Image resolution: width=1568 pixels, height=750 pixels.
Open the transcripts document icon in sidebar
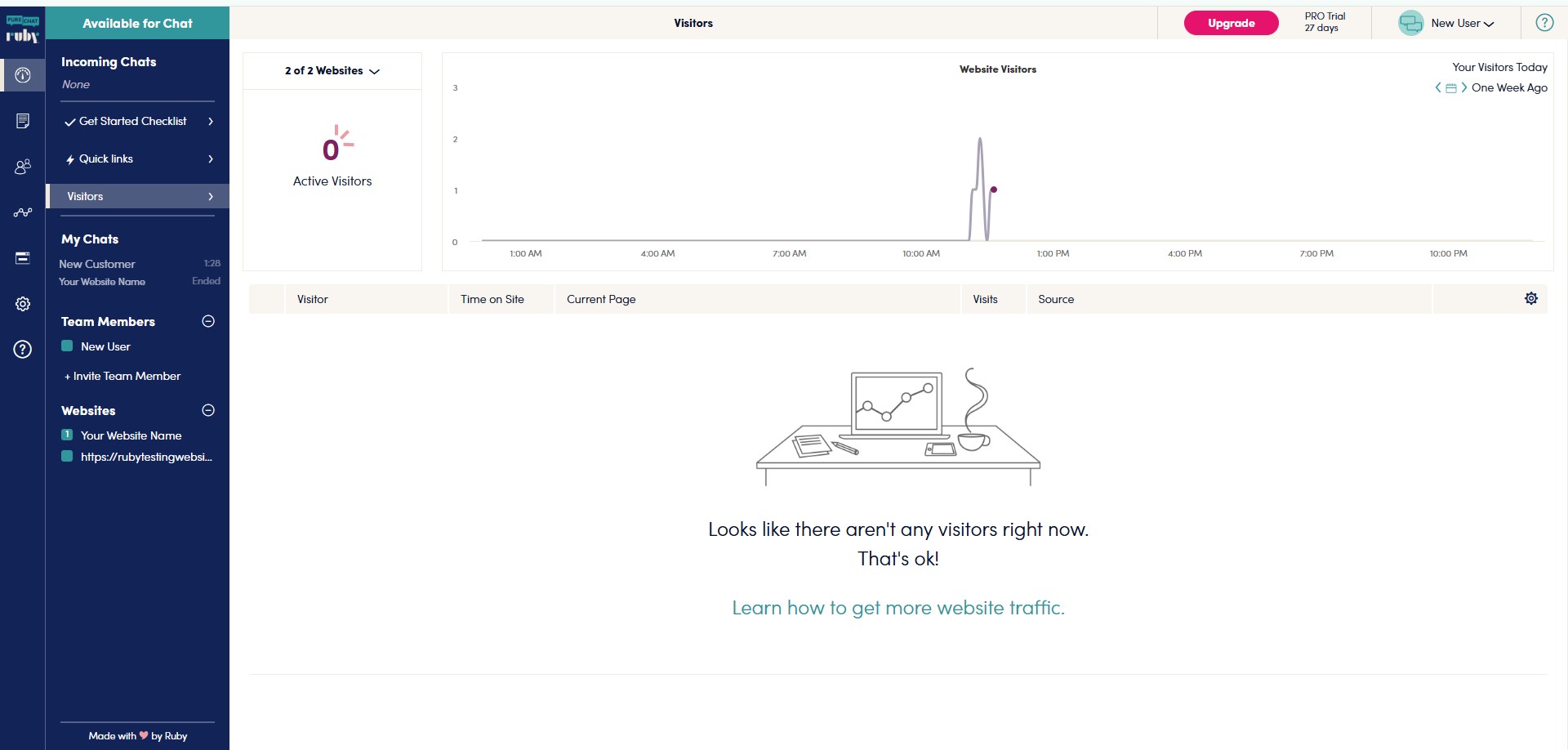pos(23,121)
